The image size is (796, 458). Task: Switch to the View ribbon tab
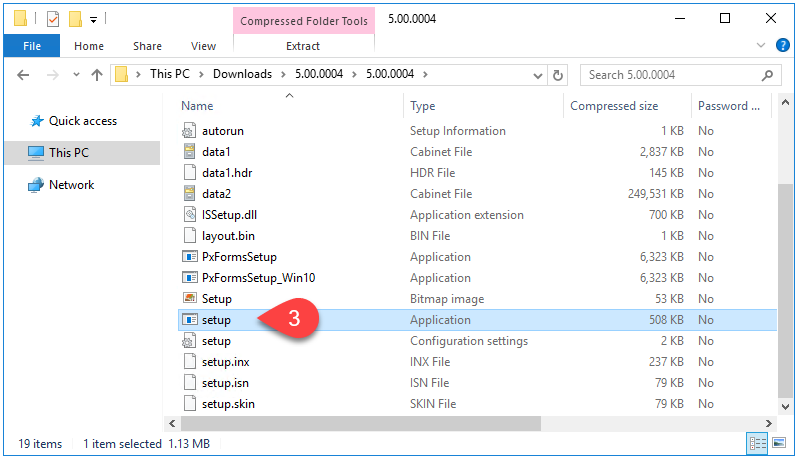click(x=203, y=46)
